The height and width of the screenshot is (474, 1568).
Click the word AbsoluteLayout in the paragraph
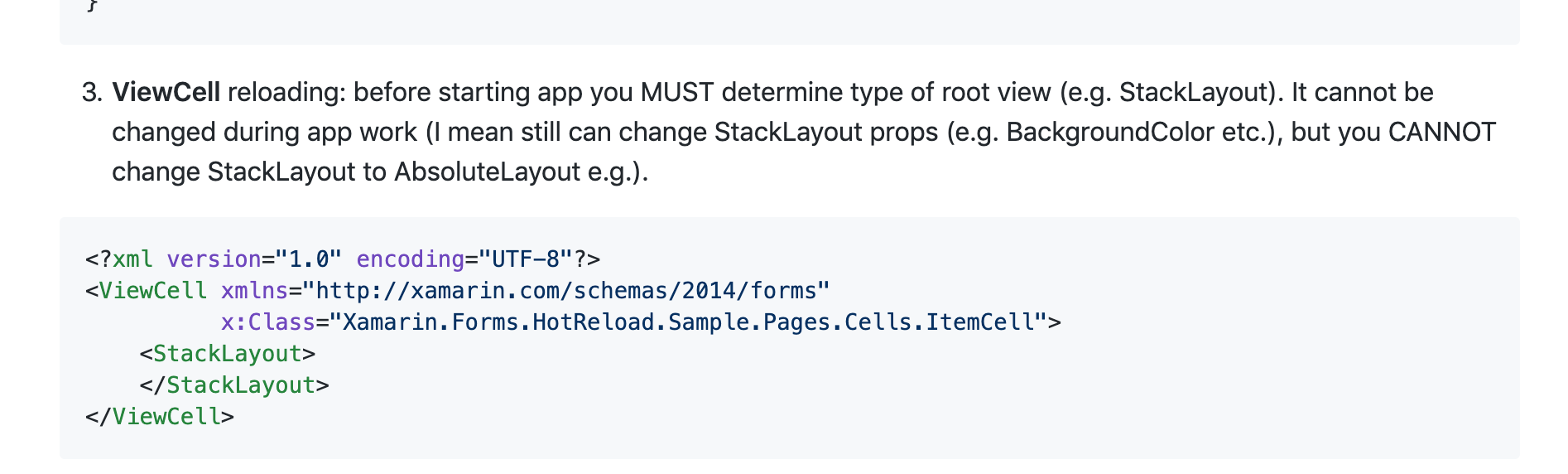[487, 172]
